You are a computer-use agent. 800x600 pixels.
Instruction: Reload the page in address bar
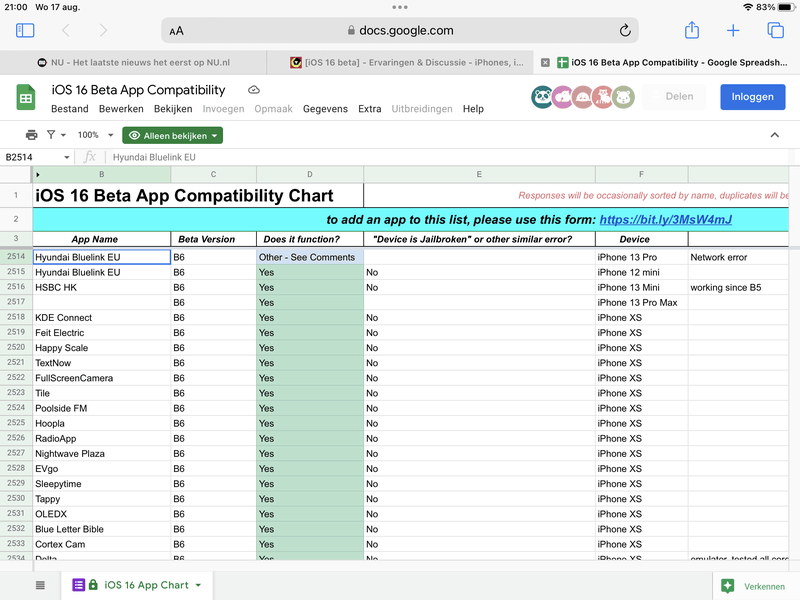[x=625, y=31]
